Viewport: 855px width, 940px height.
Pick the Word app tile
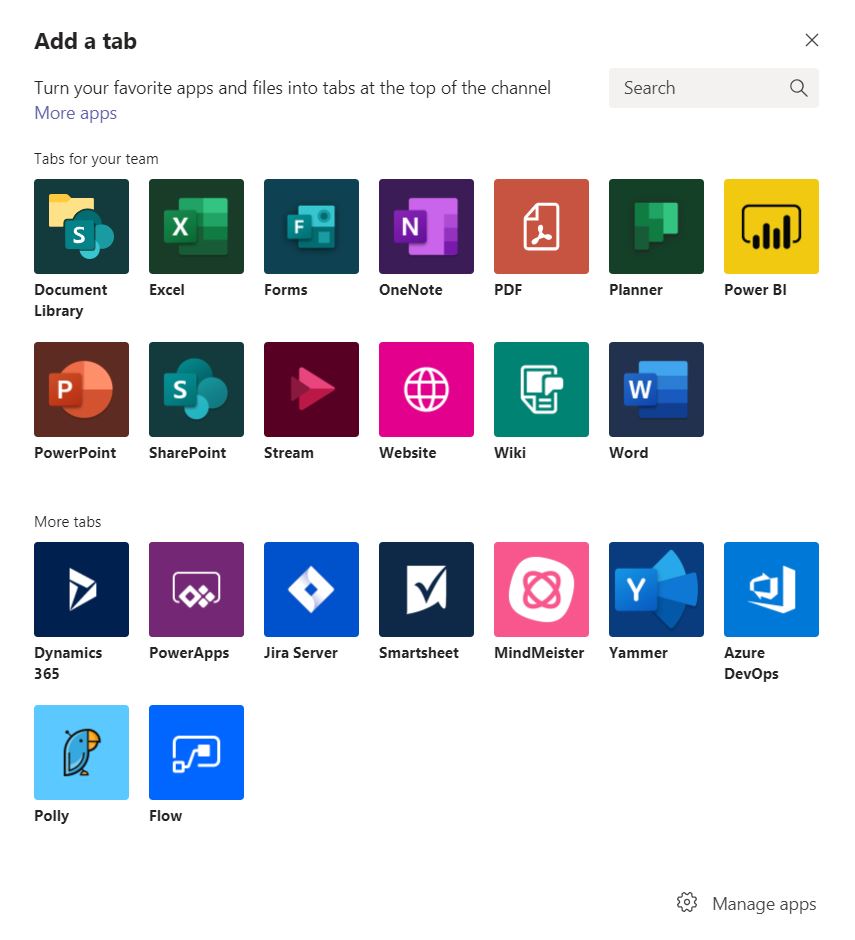(x=657, y=390)
